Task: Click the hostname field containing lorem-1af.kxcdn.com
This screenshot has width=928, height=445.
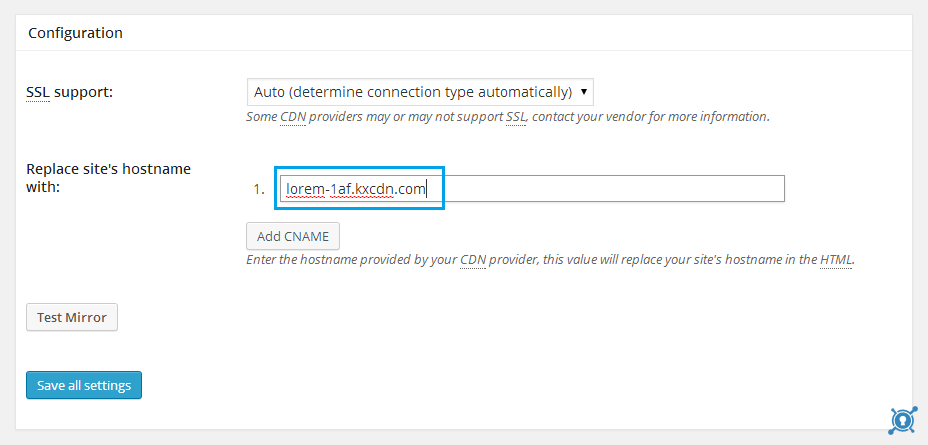Action: tap(533, 189)
